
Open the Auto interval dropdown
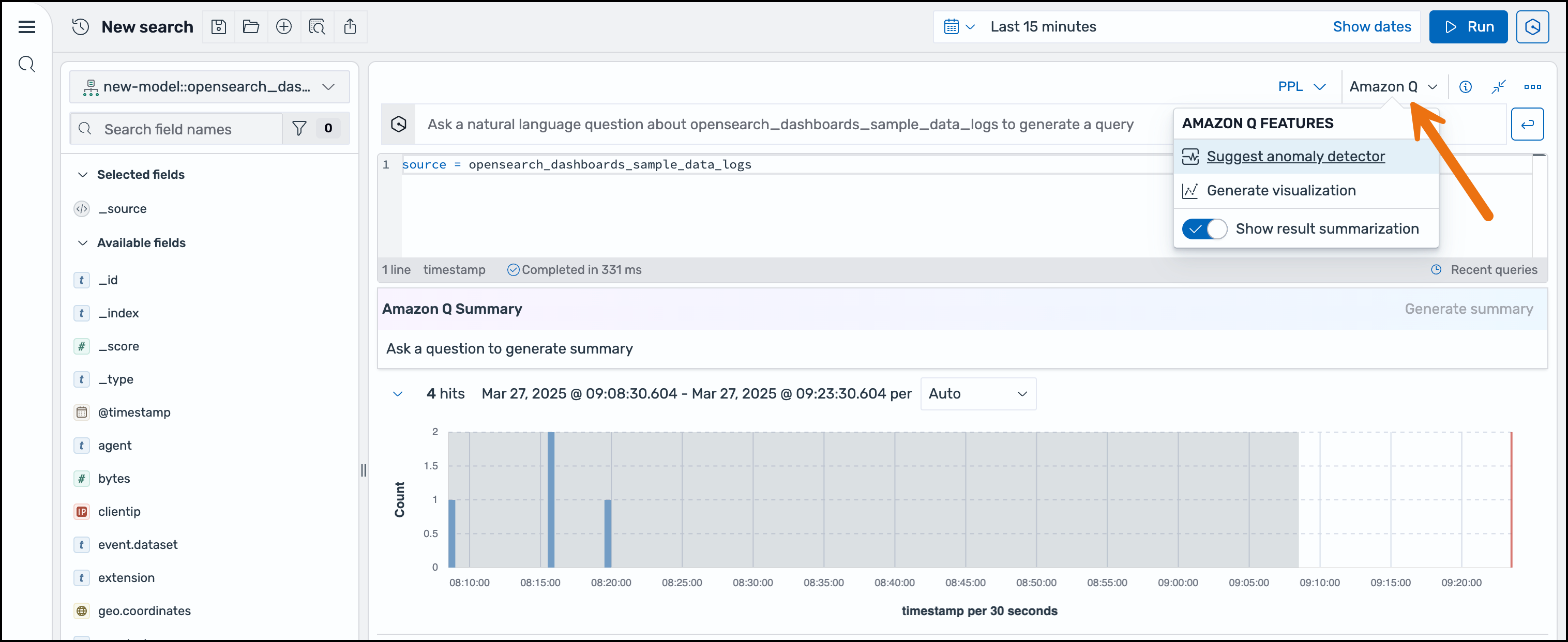pyautogui.click(x=977, y=394)
